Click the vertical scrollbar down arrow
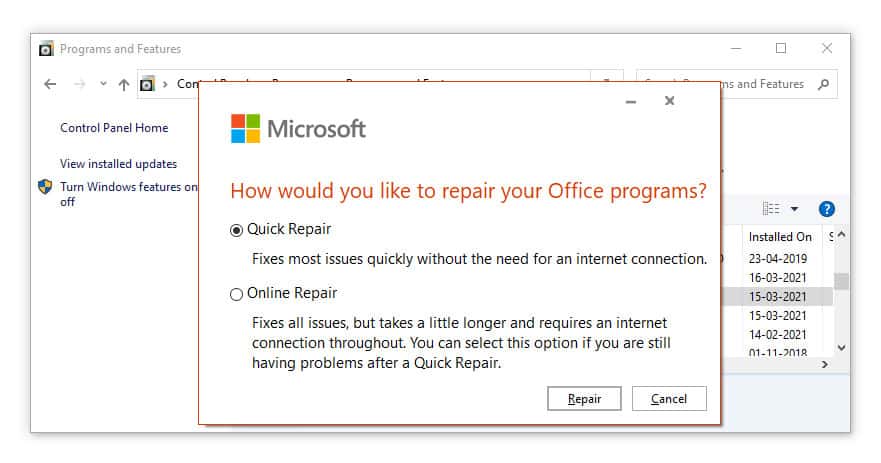The width and height of the screenshot is (881, 463). 841,348
